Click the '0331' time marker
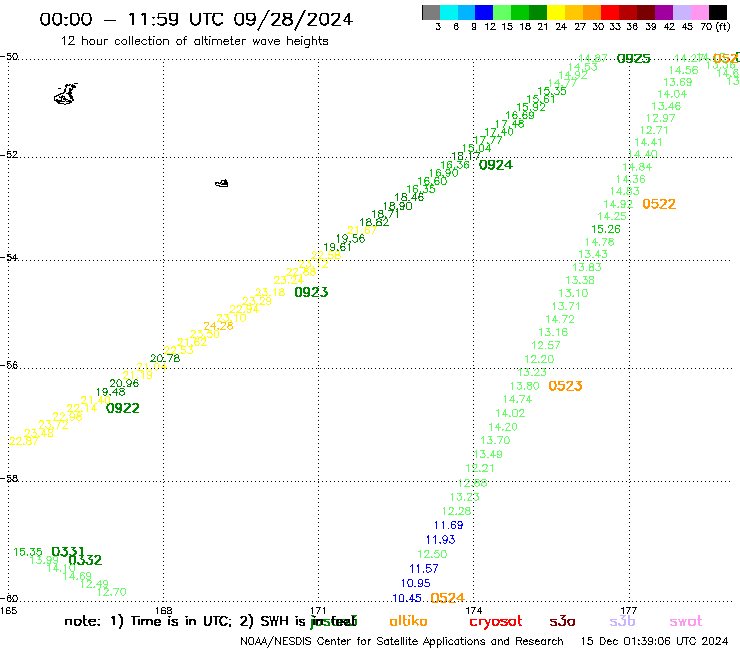Viewport: 740px width, 650px height. [x=68, y=551]
